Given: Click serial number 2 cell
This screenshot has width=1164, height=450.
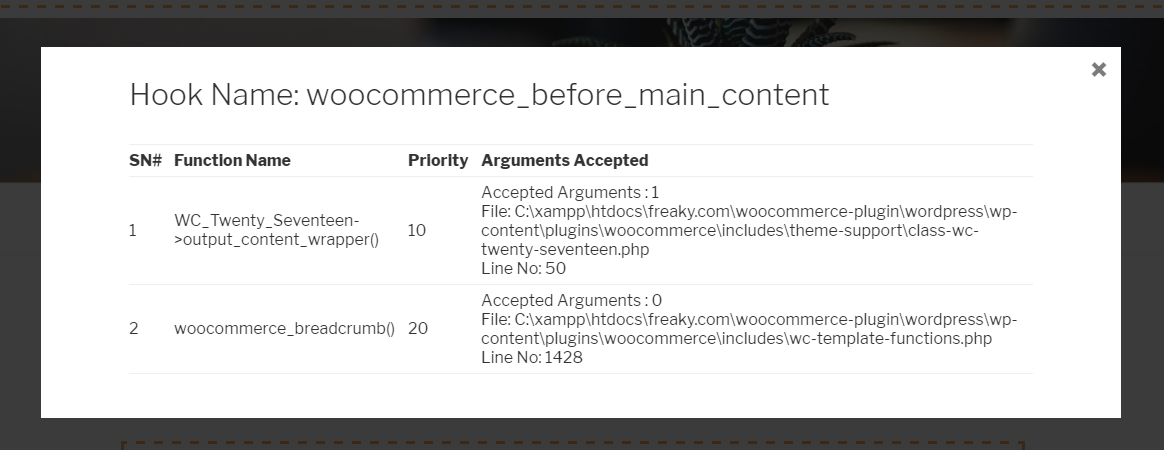Looking at the screenshot, I should pos(134,328).
